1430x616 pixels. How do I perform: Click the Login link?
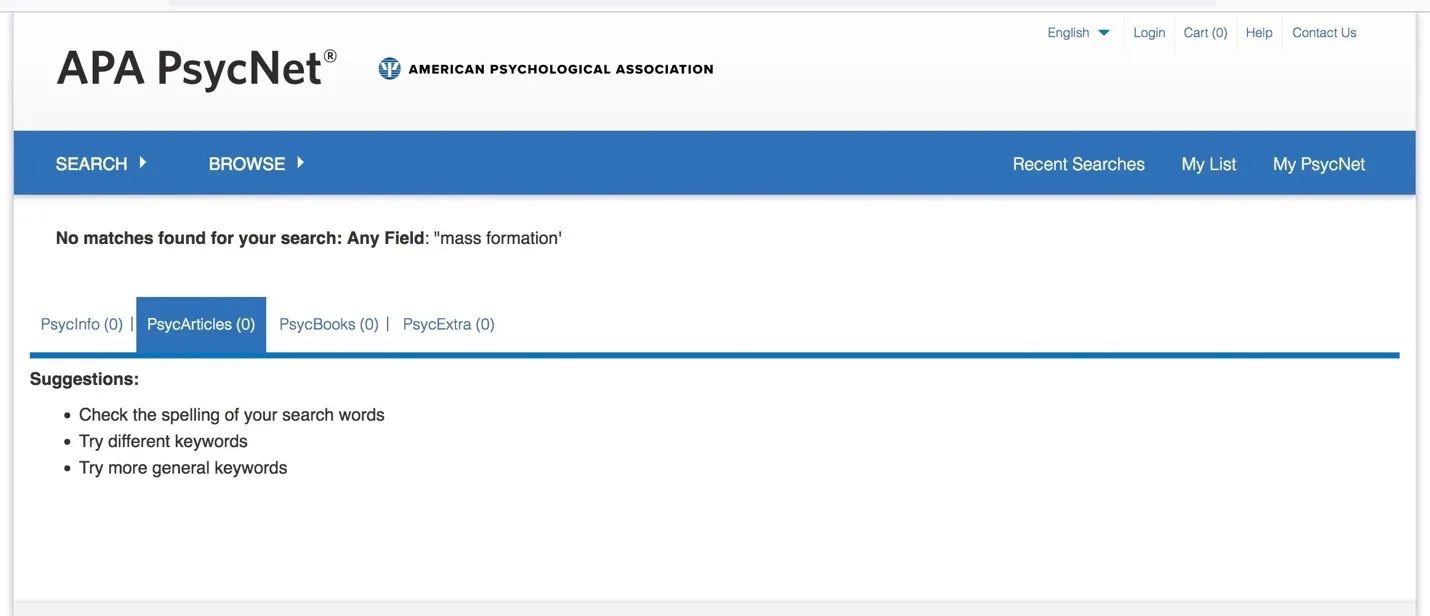(1149, 33)
